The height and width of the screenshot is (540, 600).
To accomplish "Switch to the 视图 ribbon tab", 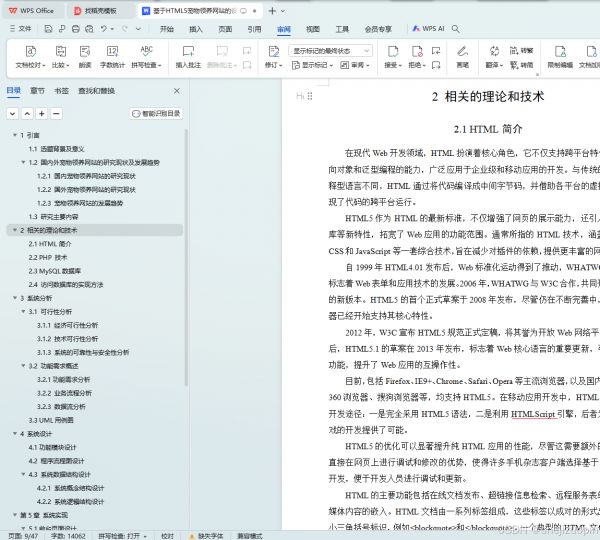I will 313,29.
